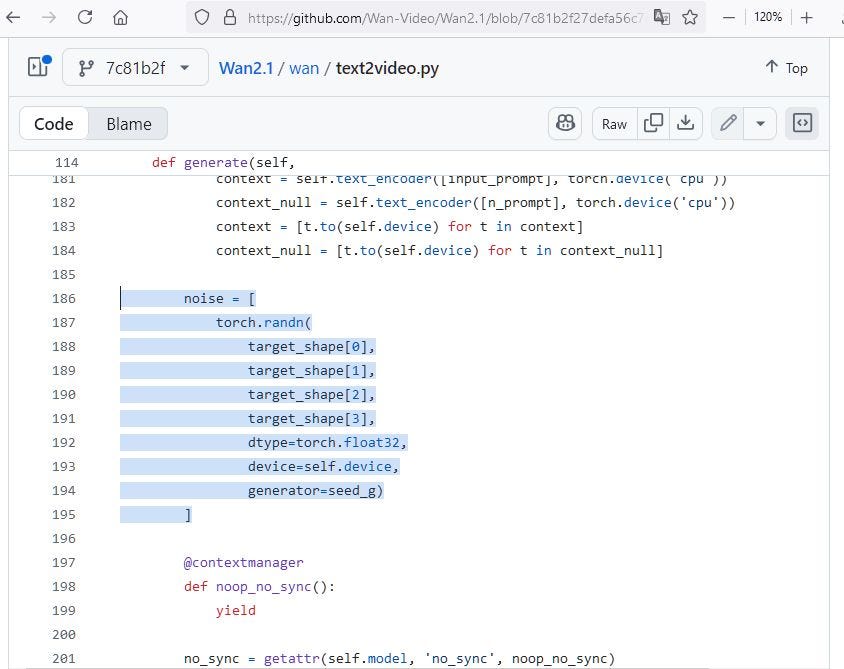Expand the file tree side panel
This screenshot has height=669, width=844.
39,67
